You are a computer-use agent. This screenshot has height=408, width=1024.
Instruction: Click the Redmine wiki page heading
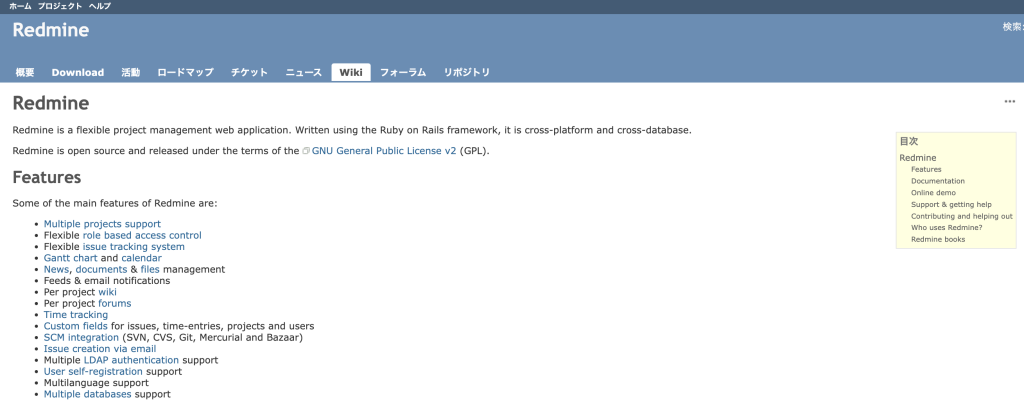51,103
